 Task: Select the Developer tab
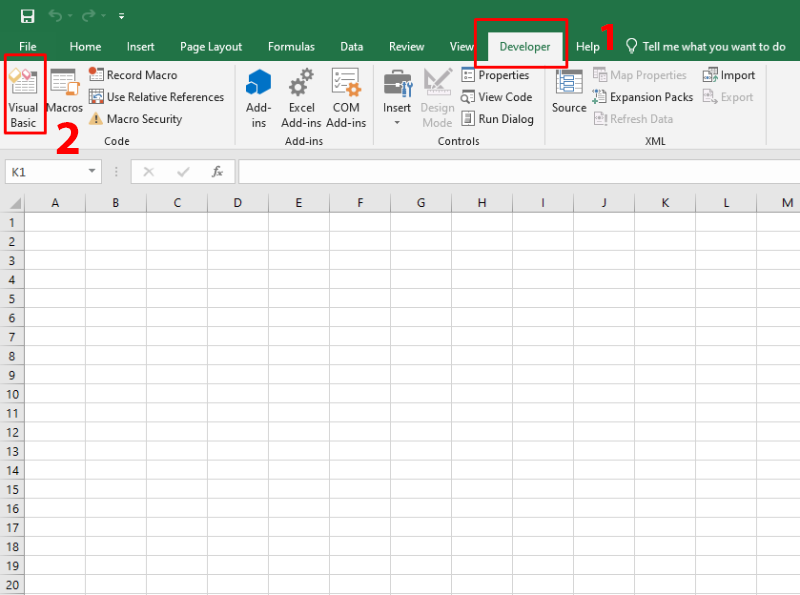click(x=524, y=46)
